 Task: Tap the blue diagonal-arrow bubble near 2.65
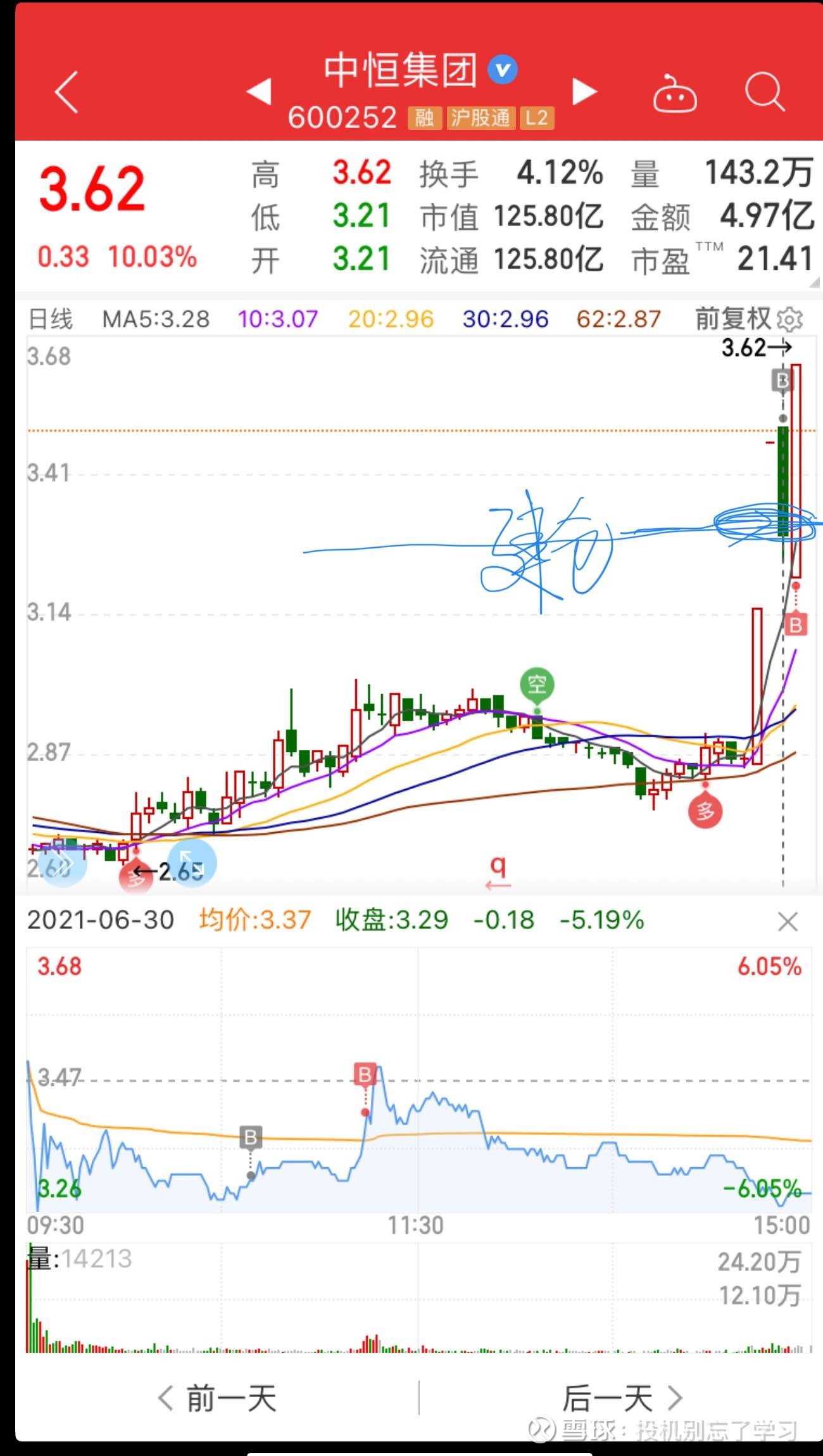(x=192, y=861)
